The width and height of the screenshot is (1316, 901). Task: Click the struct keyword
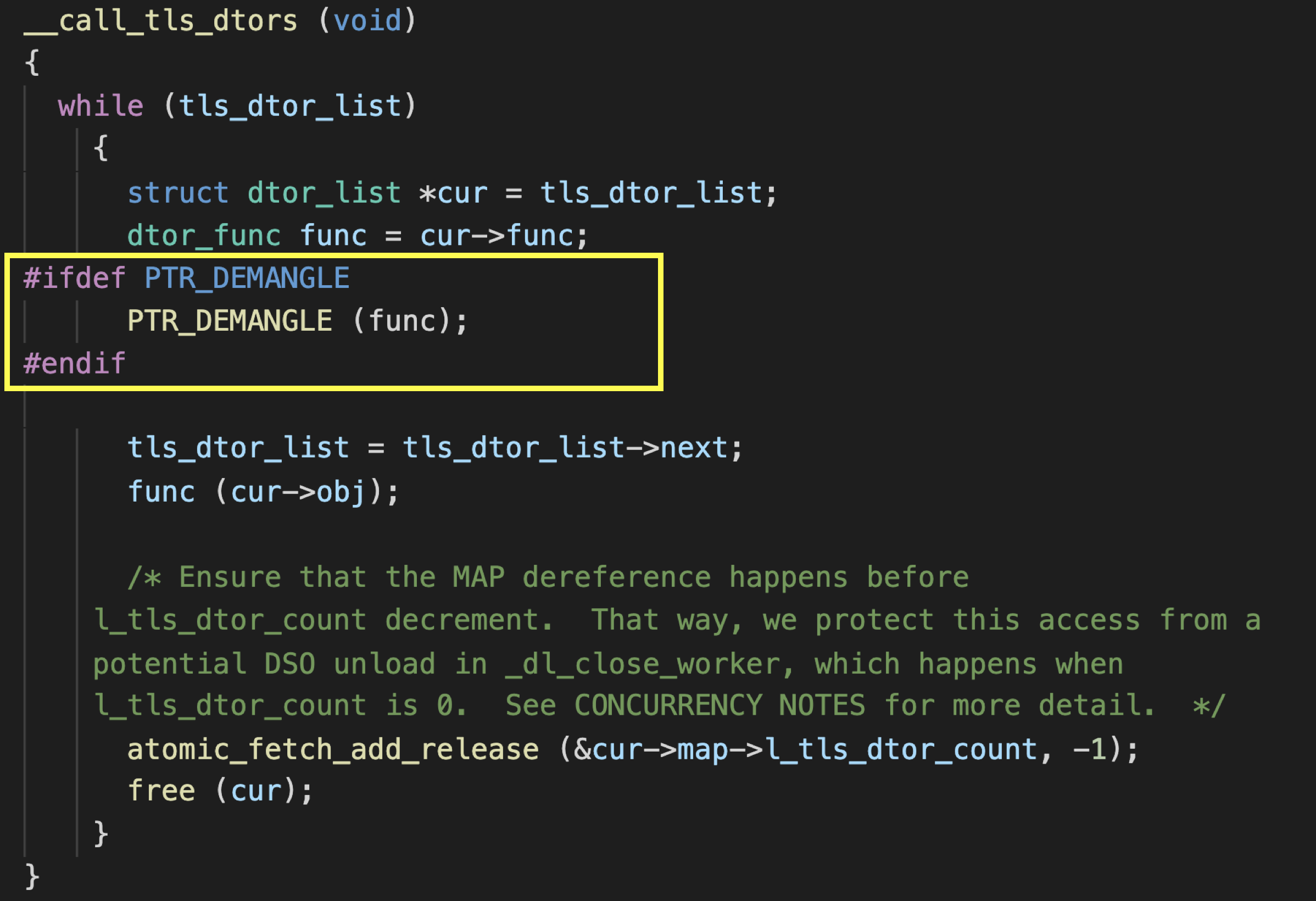coord(178,193)
